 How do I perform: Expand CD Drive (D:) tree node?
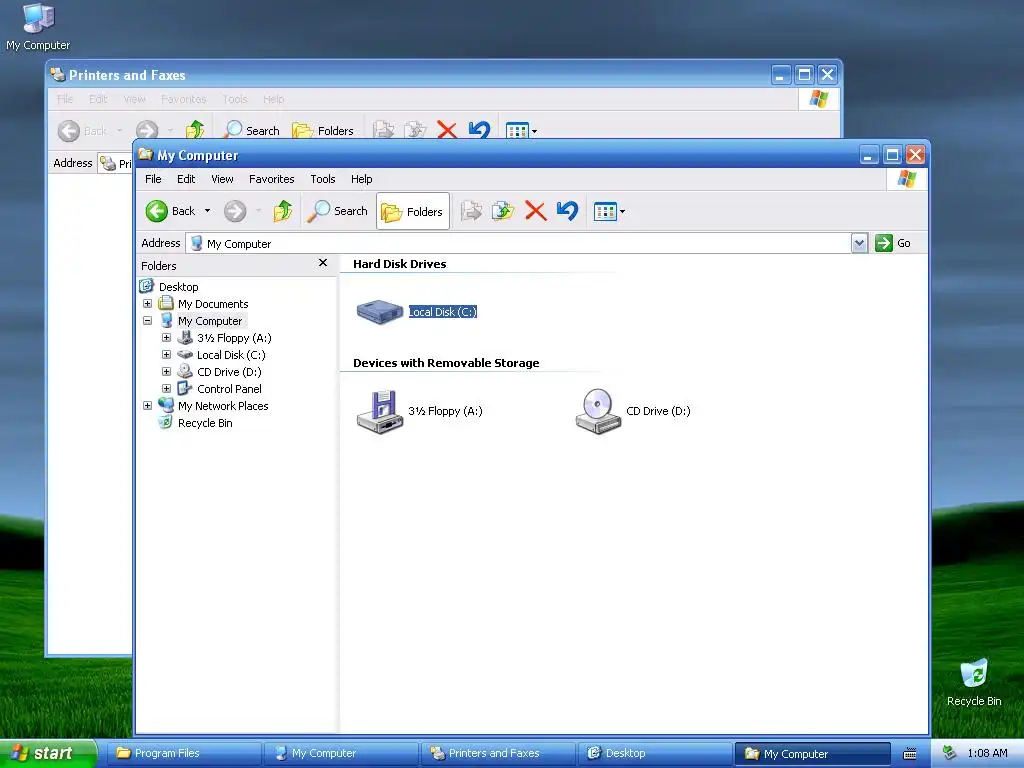pyautogui.click(x=167, y=372)
